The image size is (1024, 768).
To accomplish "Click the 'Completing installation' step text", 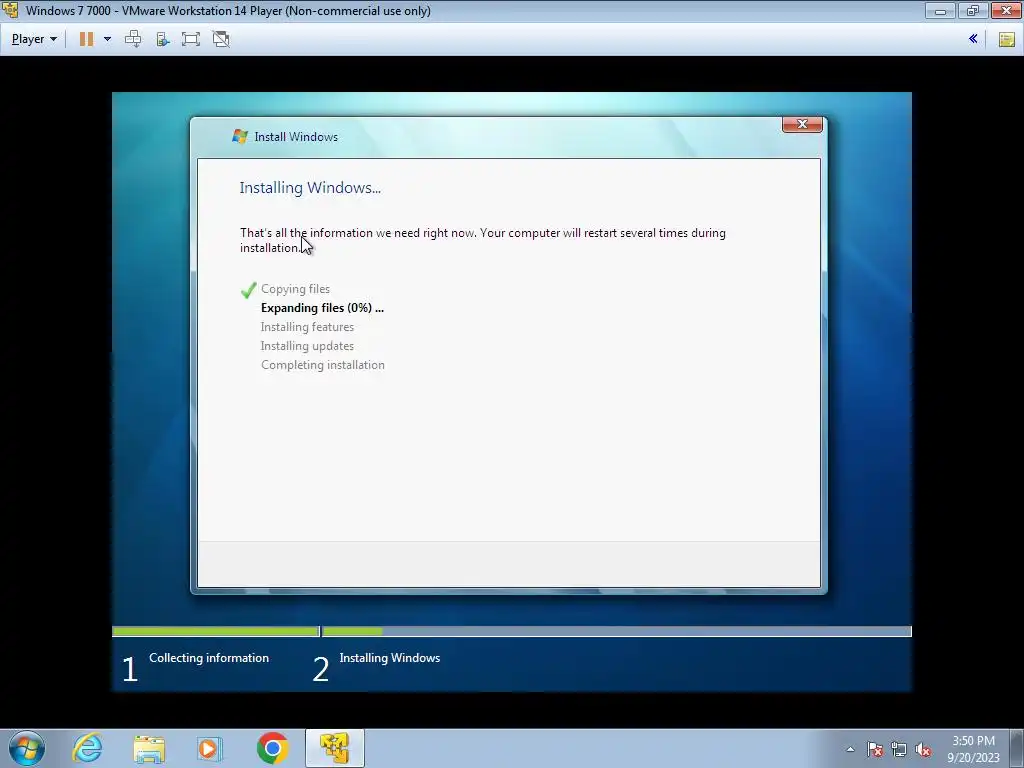I will pyautogui.click(x=323, y=364).
